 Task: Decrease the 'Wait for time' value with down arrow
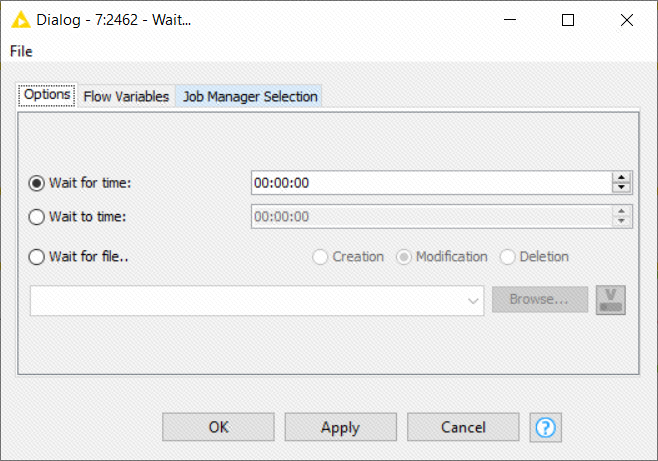(x=622, y=188)
